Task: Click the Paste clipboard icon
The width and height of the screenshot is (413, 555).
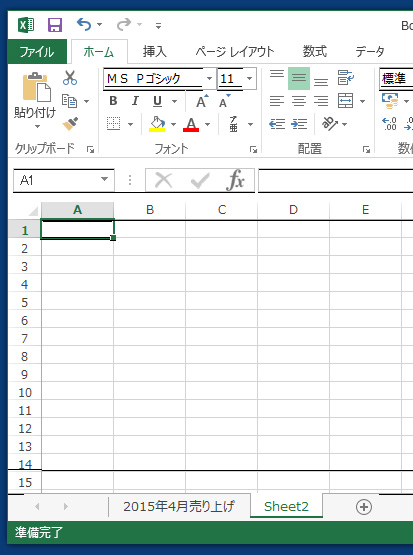Action: (37, 87)
